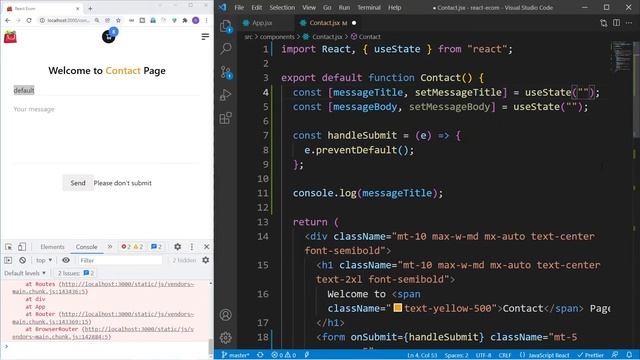The width and height of the screenshot is (640, 360).
Task: Open the Manage gear in VS Code activity bar
Action: (x=226, y=338)
